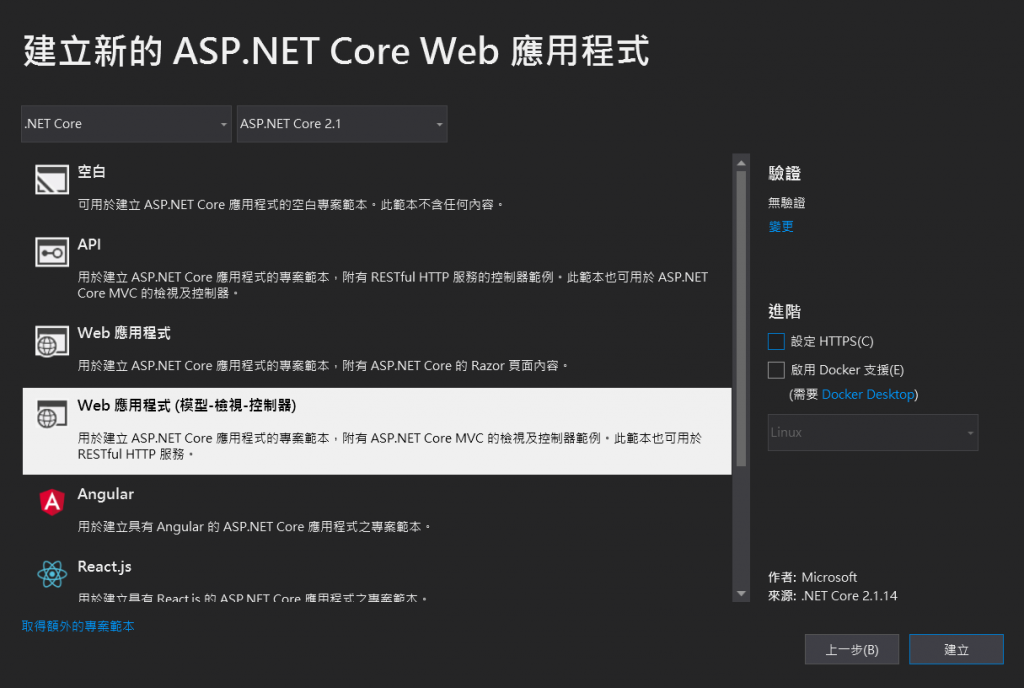The height and width of the screenshot is (688, 1024).
Task: Select the Web 應用程式 template title
Action: click(124, 333)
